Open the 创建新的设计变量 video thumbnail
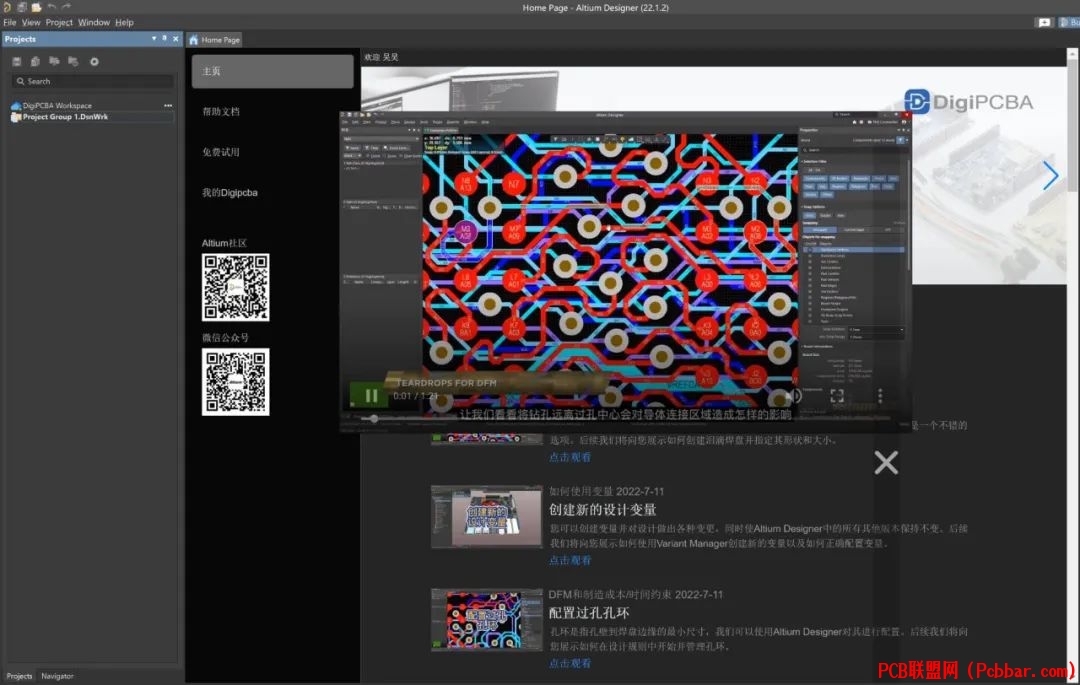Image resolution: width=1080 pixels, height=685 pixels. pos(487,516)
